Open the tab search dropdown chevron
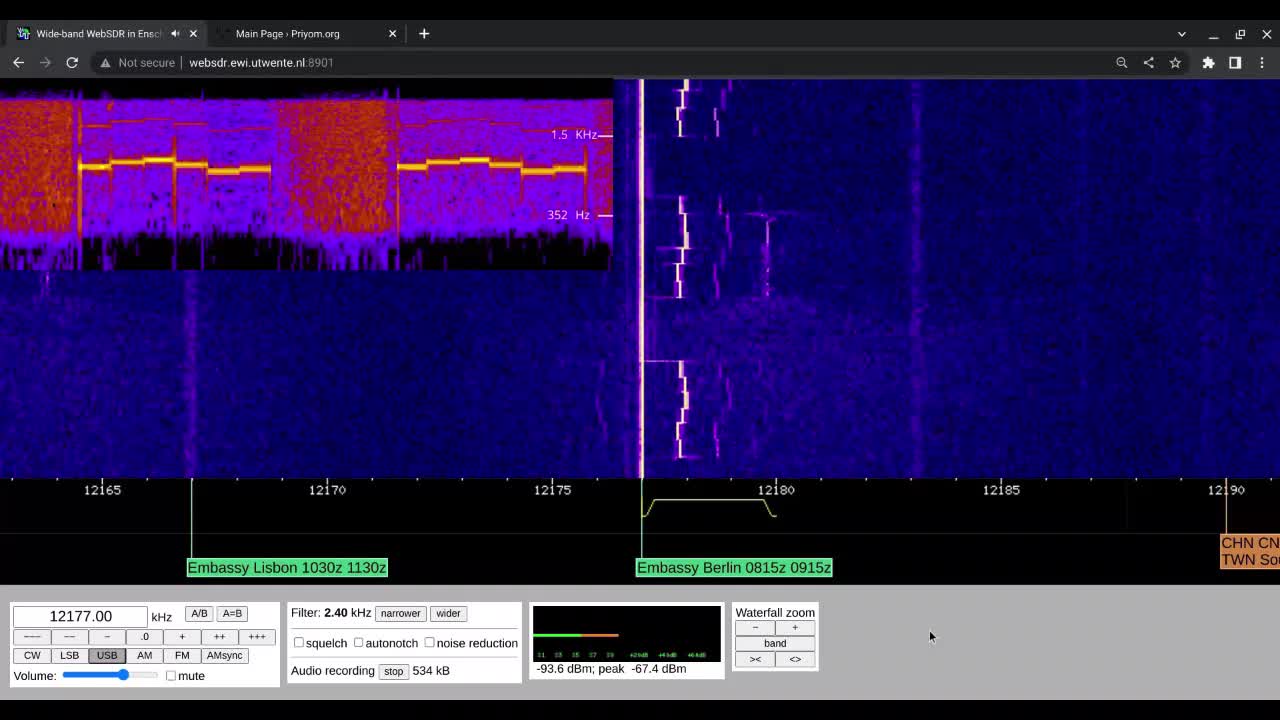Viewport: 1280px width, 720px height. [1181, 34]
